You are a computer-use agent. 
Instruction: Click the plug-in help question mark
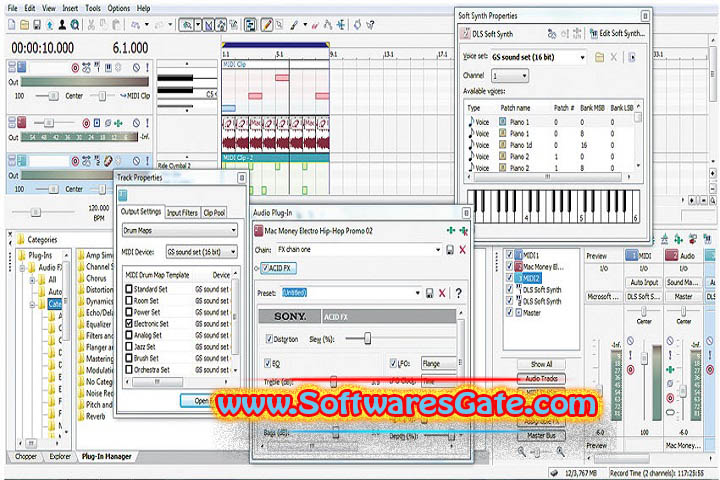pos(458,293)
